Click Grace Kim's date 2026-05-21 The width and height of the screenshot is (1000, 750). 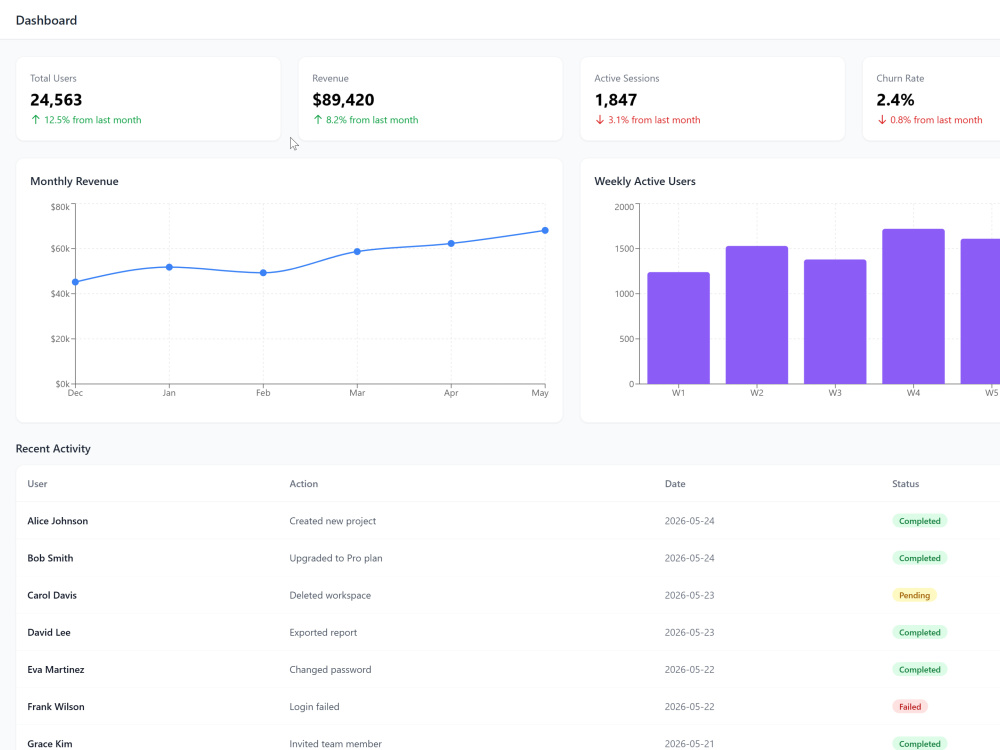(689, 744)
